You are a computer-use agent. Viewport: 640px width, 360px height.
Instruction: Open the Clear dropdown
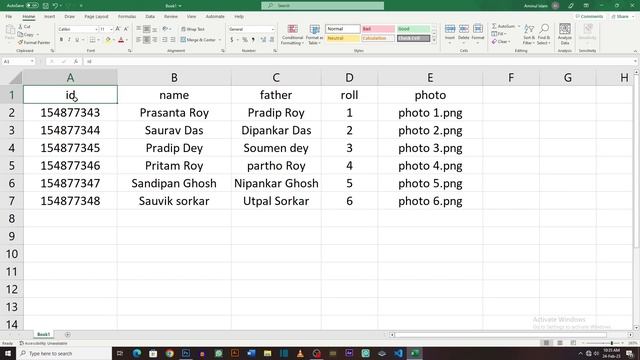(501, 42)
